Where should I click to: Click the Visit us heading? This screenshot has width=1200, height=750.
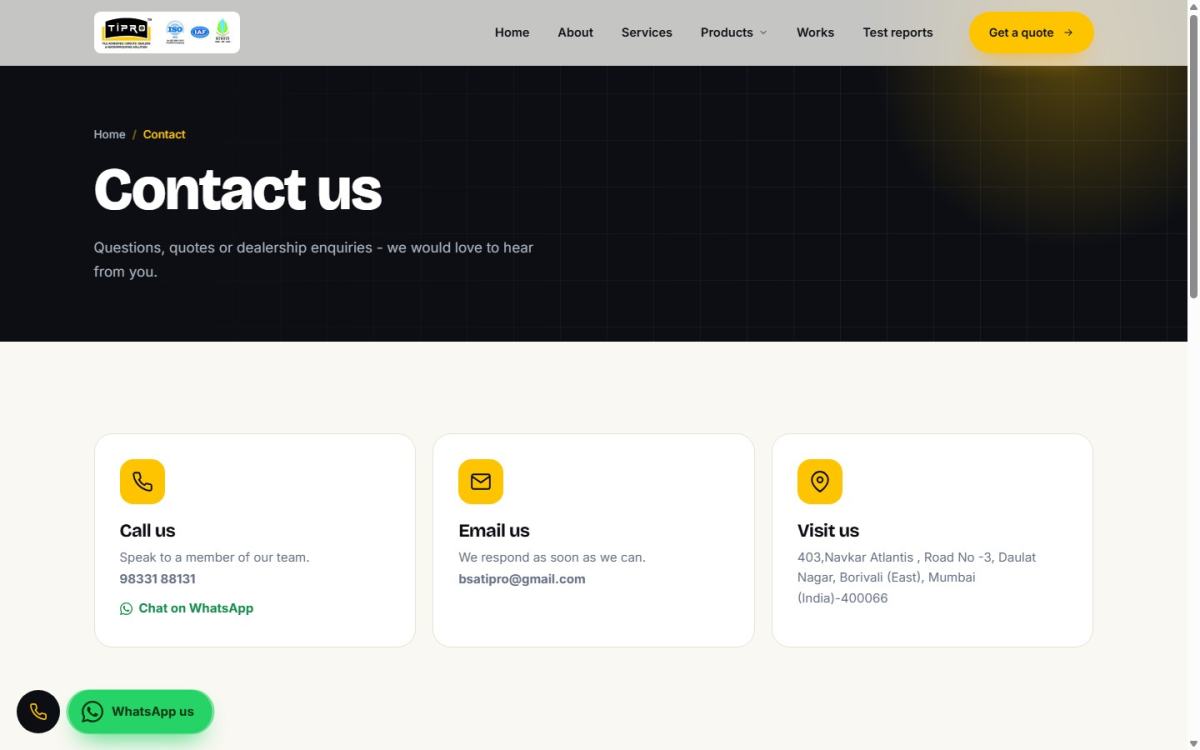click(828, 531)
